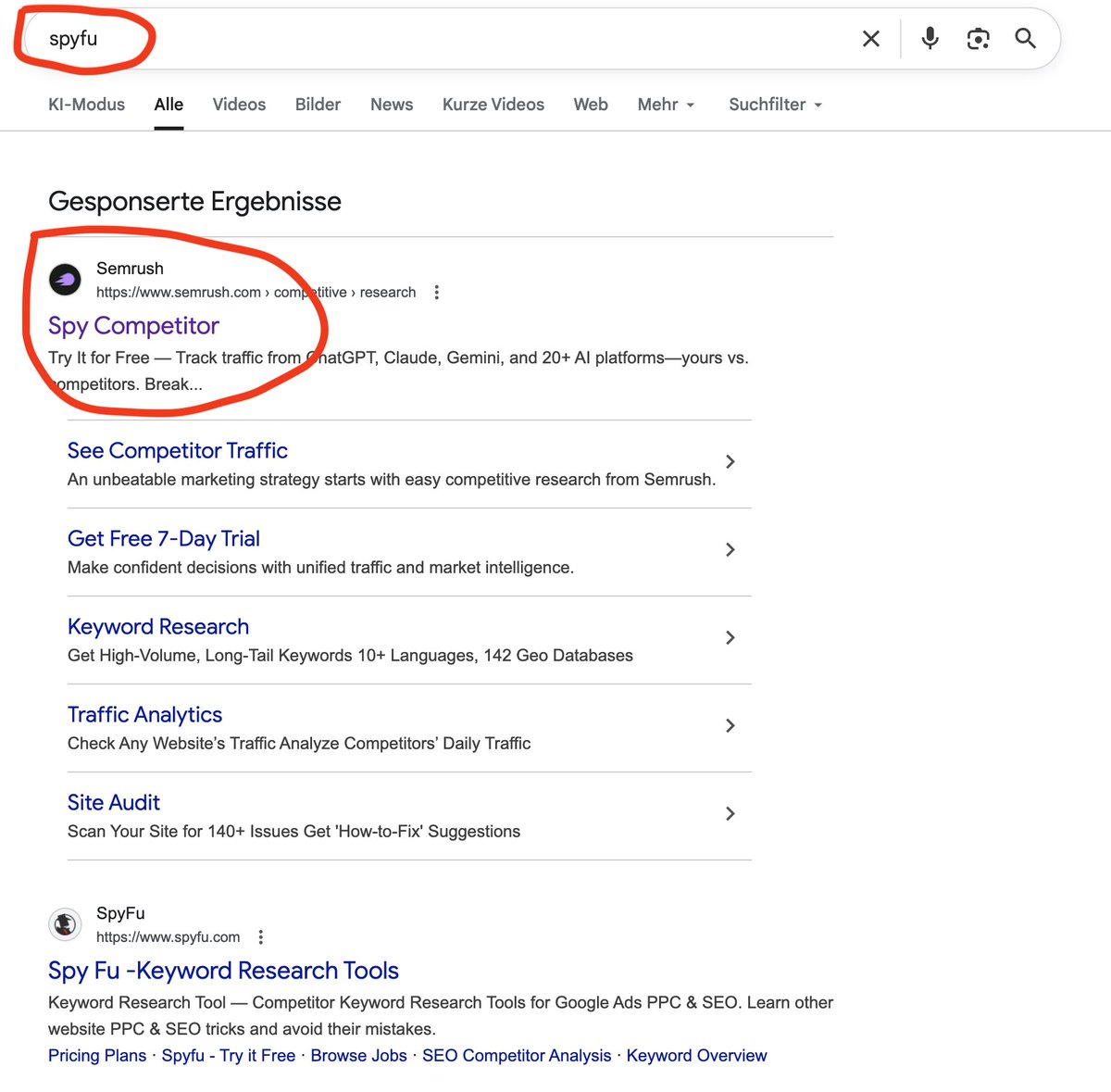
Task: Click the chevron next to Site Audit
Action: (x=730, y=813)
